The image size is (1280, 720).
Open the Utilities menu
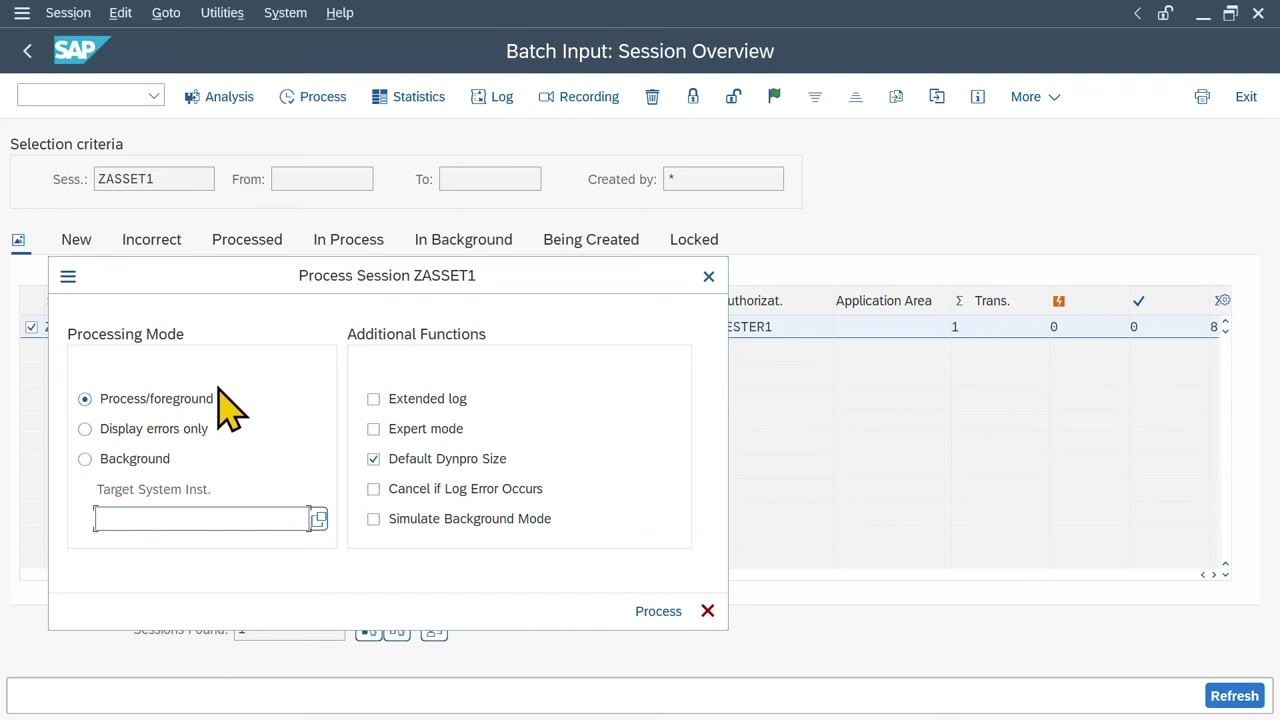tap(222, 13)
